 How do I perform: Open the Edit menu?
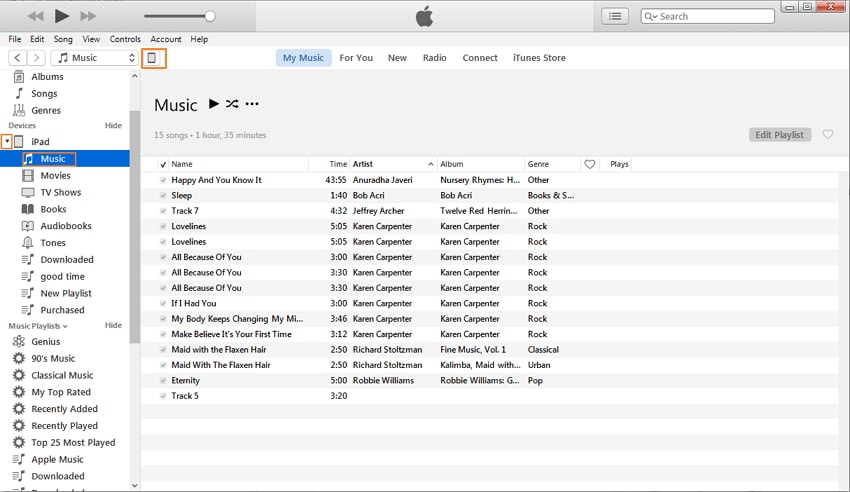click(x=37, y=39)
